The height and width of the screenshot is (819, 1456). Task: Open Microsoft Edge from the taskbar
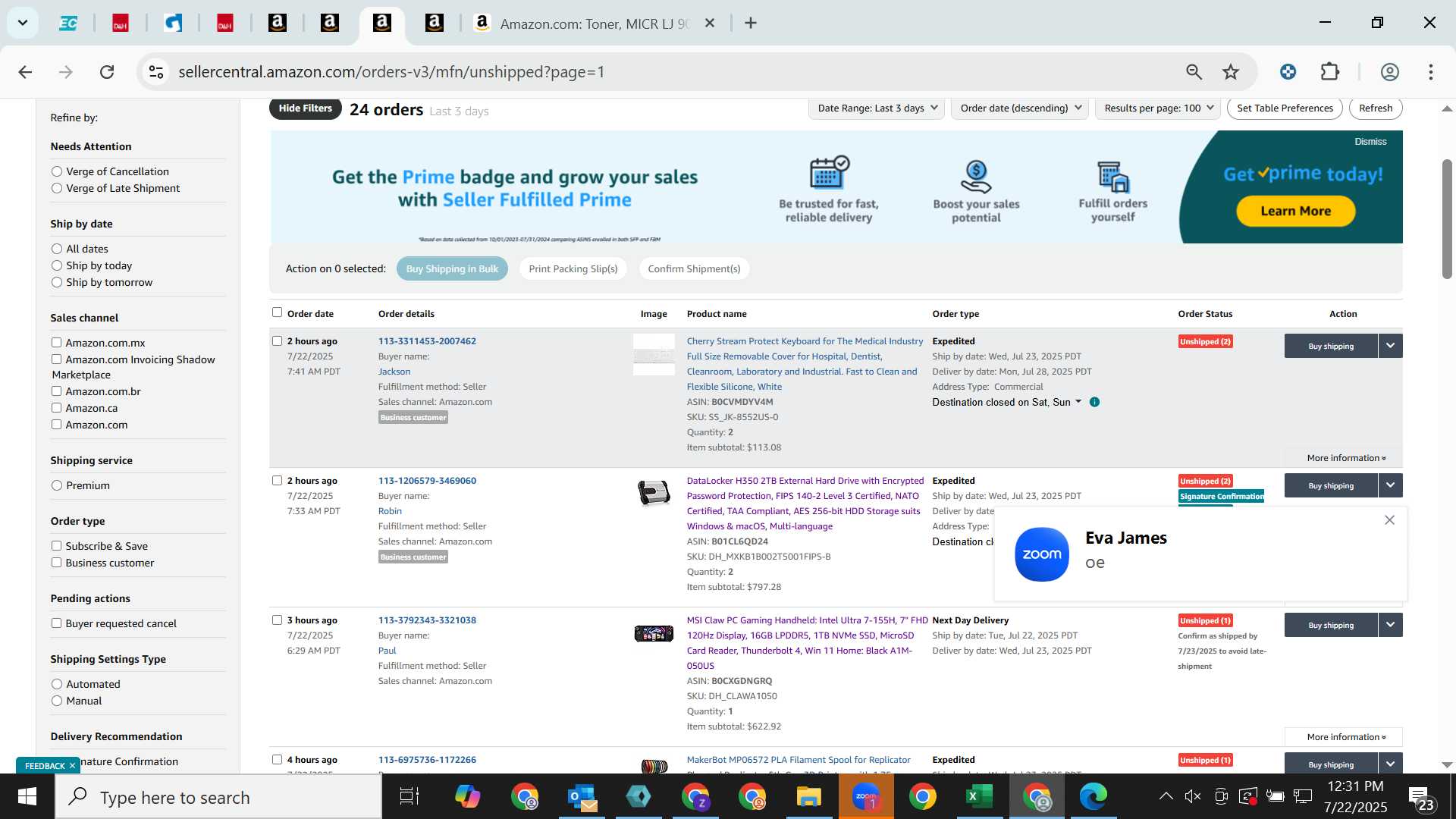(1093, 797)
